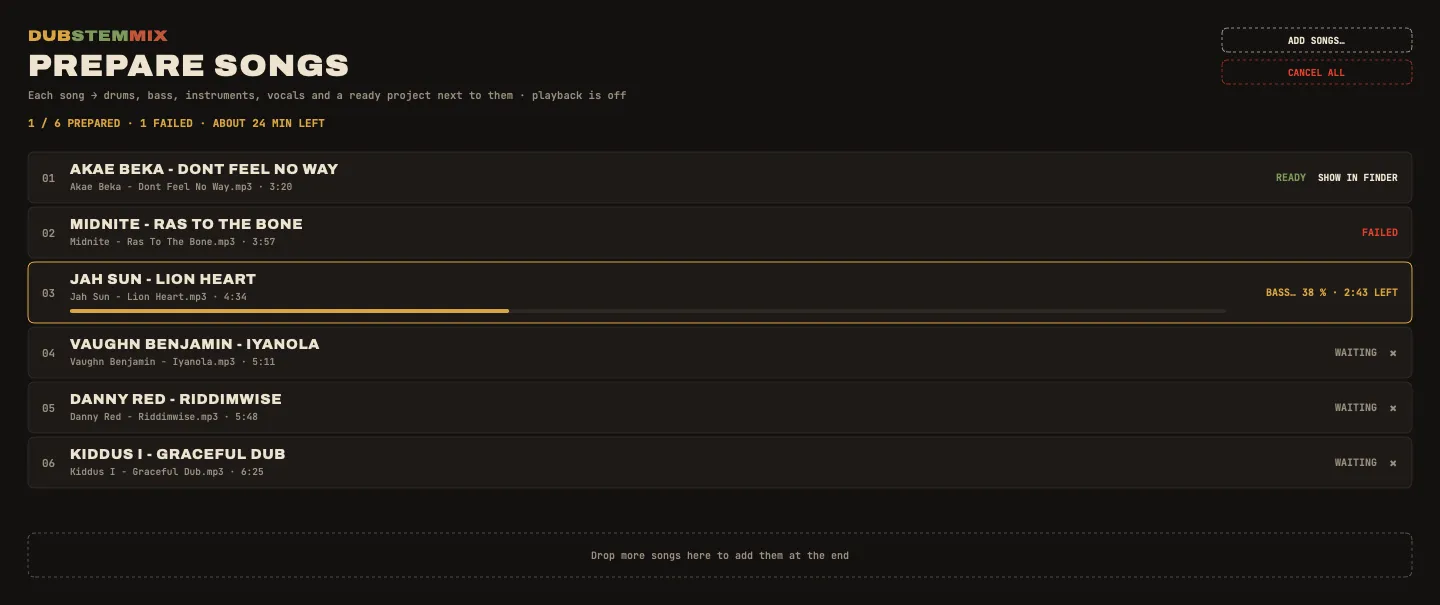Select the Danny Red - Riddimwise title
Image resolution: width=1440 pixels, height=605 pixels.
click(176, 399)
